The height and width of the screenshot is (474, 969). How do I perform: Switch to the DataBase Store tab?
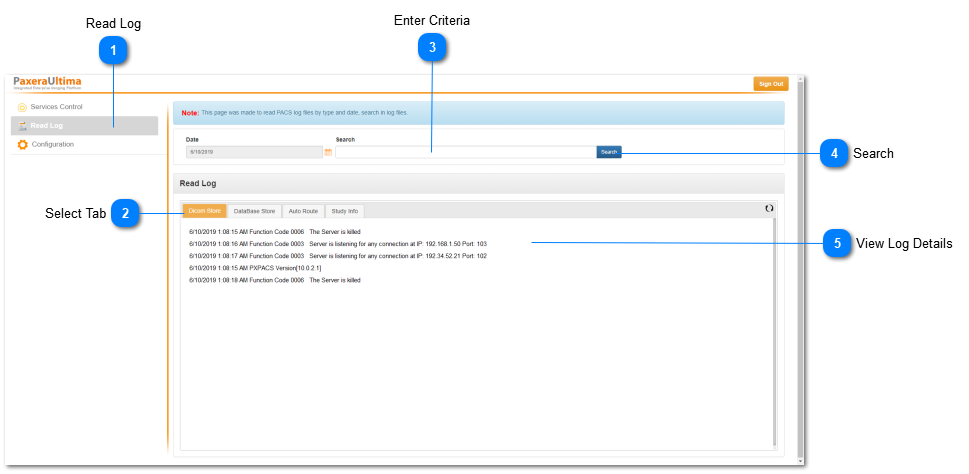point(254,211)
